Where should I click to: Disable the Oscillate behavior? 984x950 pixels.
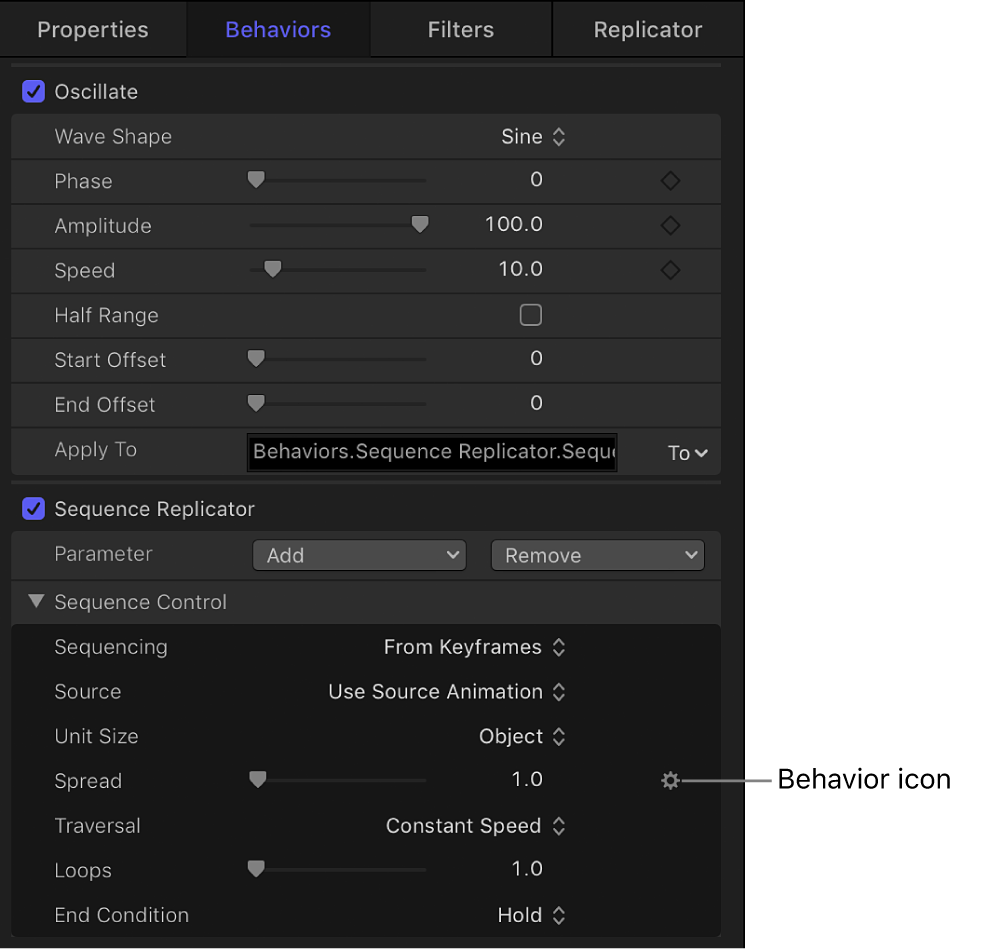click(33, 91)
